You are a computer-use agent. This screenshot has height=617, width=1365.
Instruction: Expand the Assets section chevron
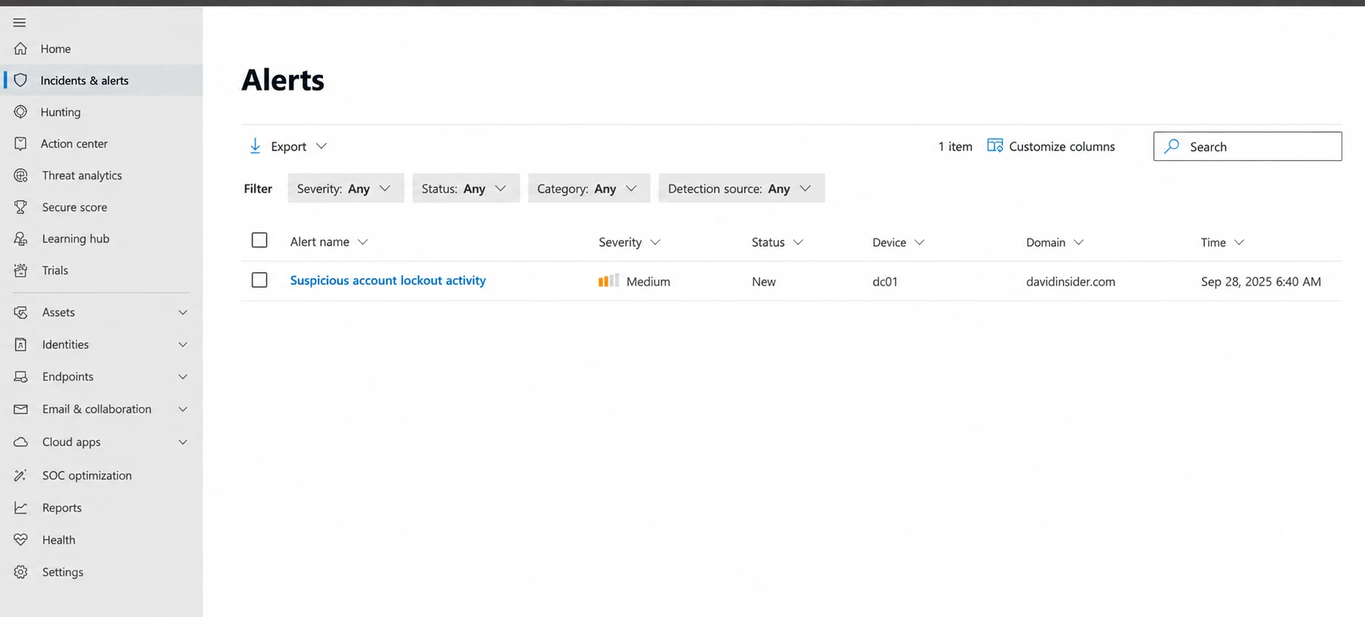(183, 312)
